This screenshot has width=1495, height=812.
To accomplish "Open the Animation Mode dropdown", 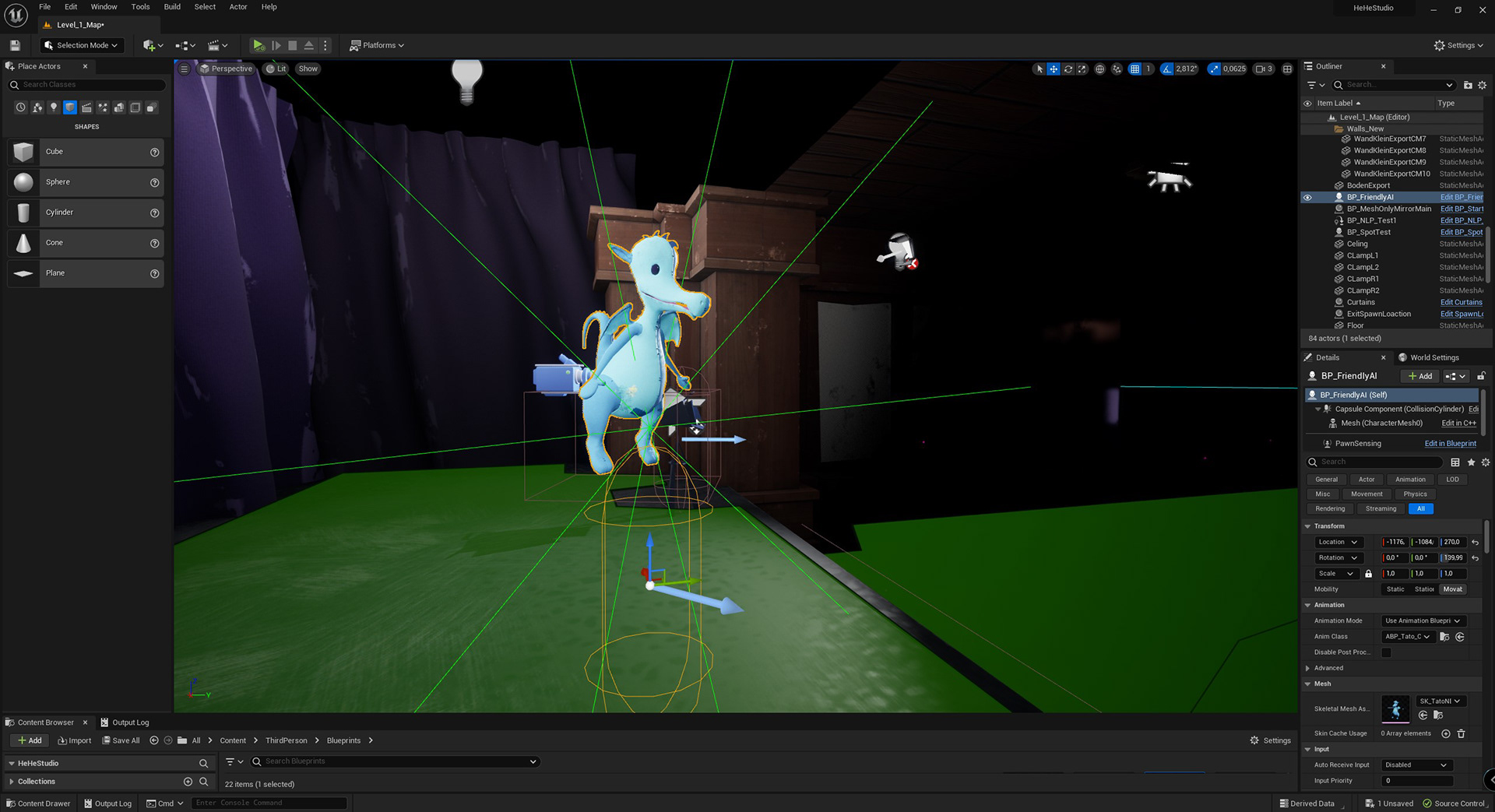I will [x=1423, y=621].
